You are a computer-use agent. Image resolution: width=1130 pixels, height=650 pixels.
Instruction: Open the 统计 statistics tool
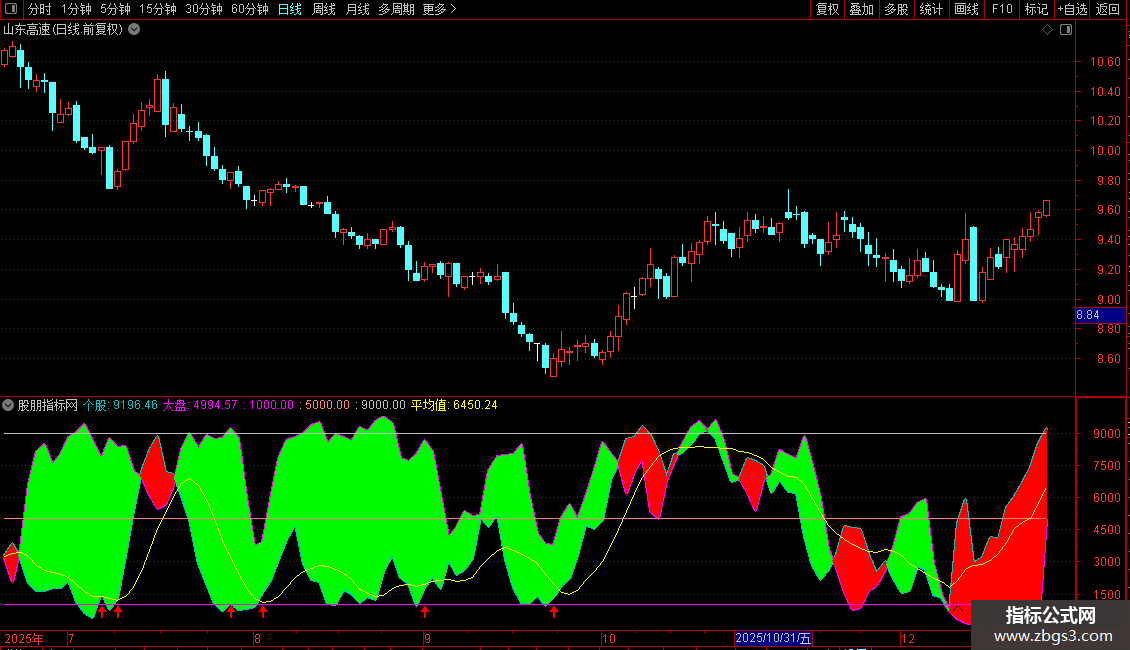[x=931, y=9]
